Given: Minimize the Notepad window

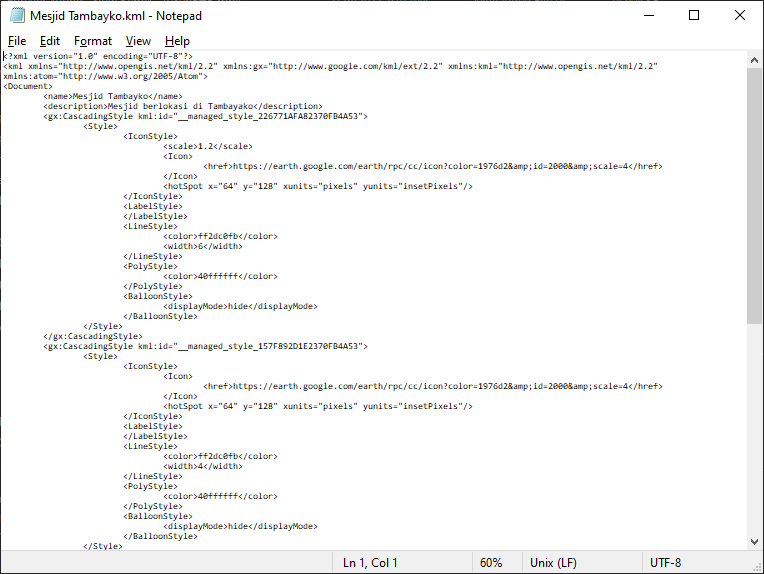Looking at the screenshot, I should tap(649, 16).
